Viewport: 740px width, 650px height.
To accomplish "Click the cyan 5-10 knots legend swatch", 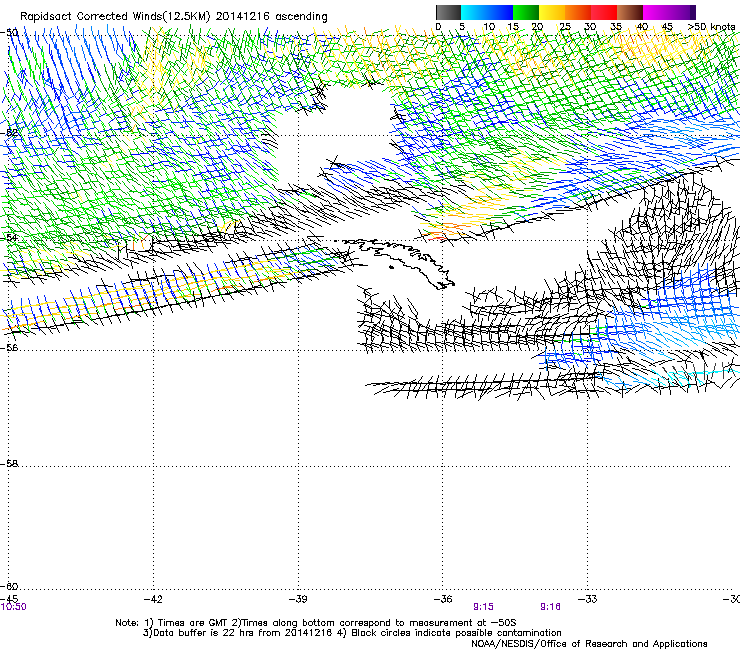I will [x=474, y=12].
